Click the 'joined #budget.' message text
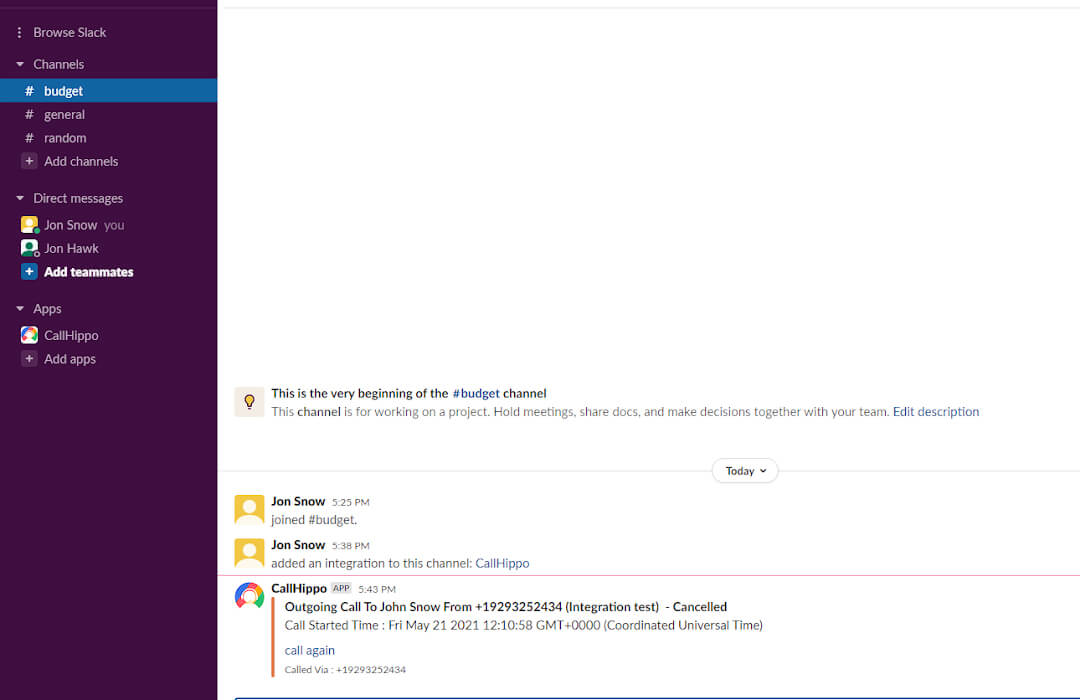This screenshot has height=700, width=1080. [x=314, y=520]
